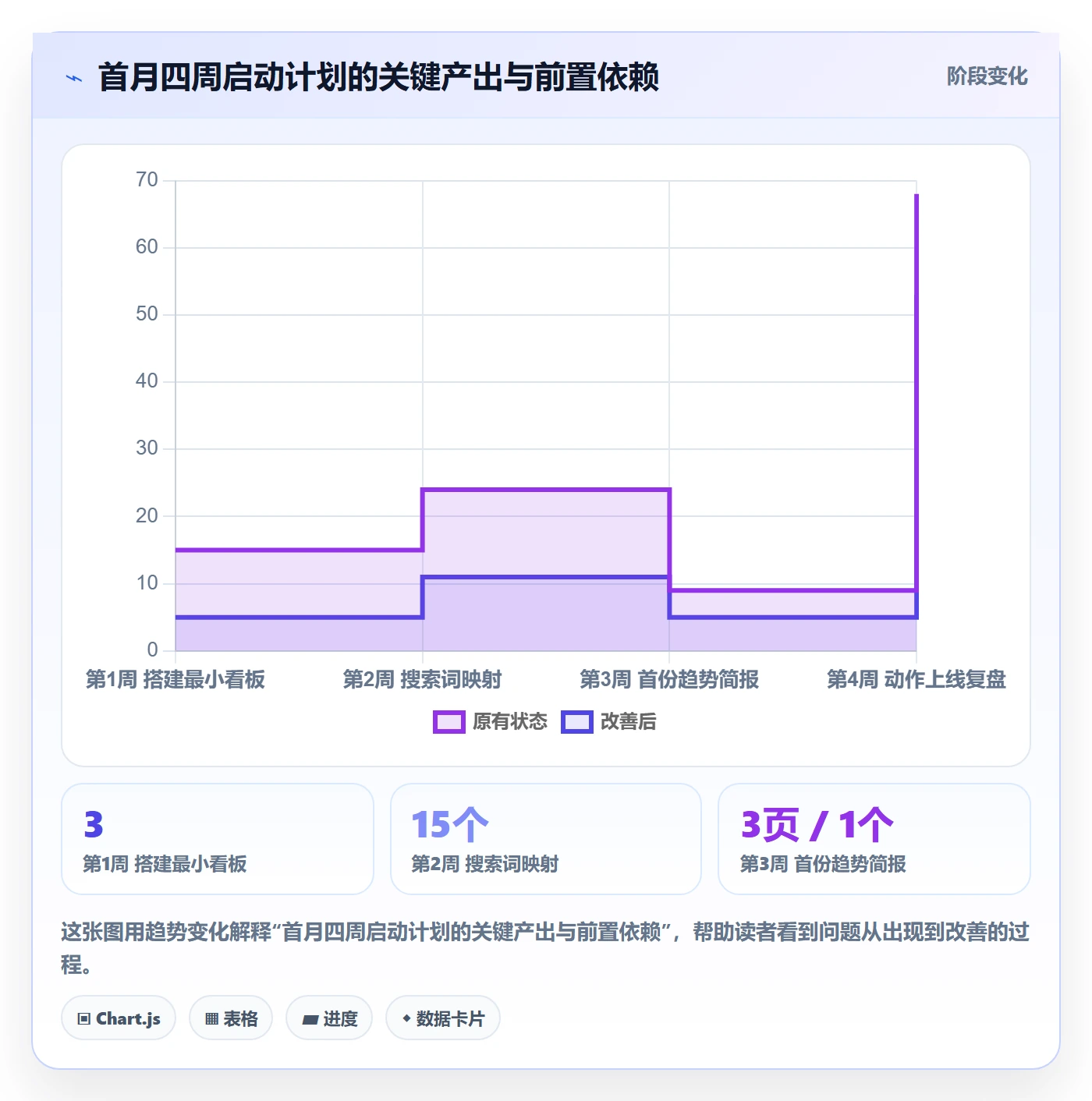The image size is (1092, 1101).
Task: Toggle the 改善后 legend swatch
Action: point(576,722)
